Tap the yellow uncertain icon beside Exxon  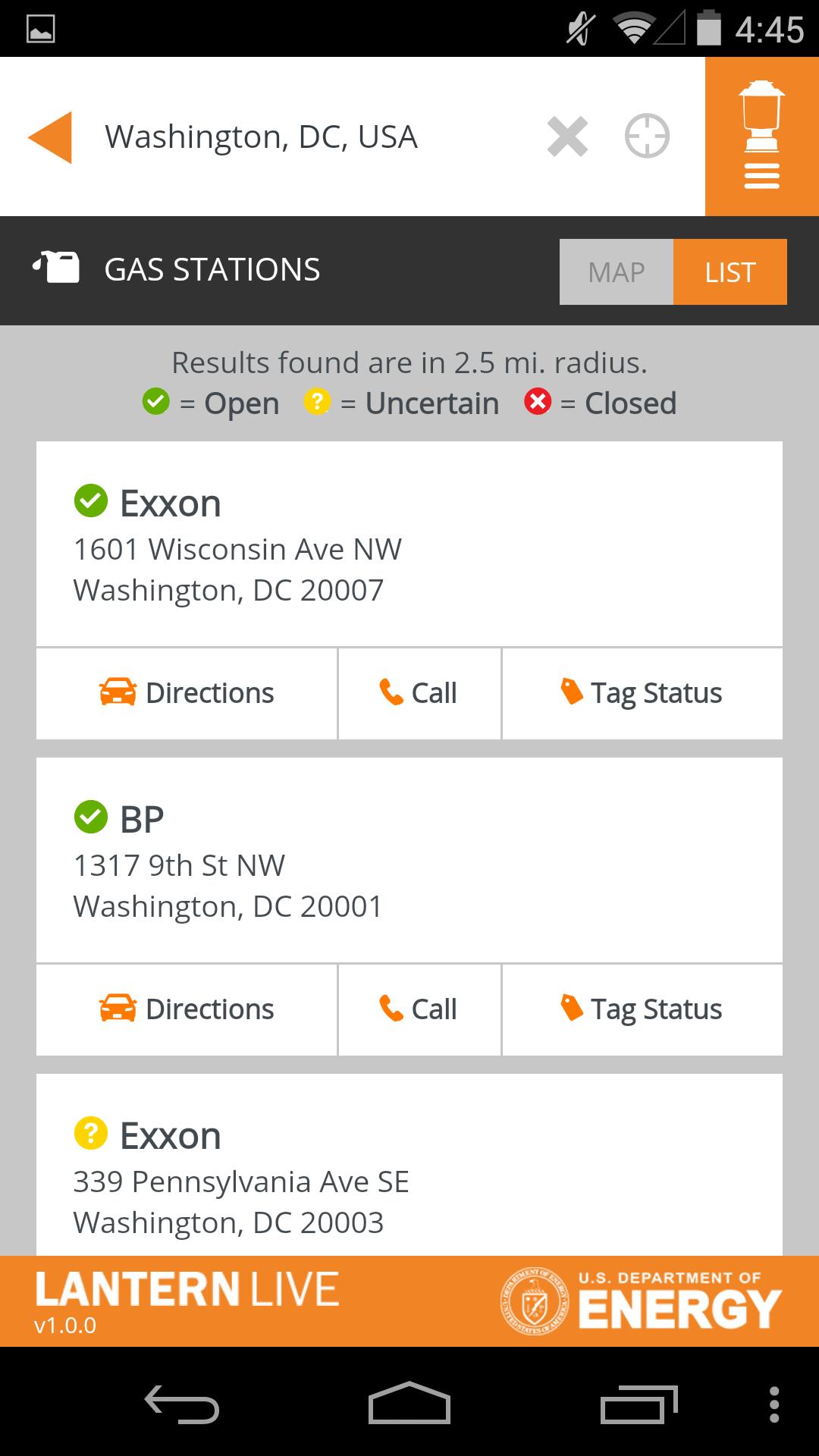91,1134
